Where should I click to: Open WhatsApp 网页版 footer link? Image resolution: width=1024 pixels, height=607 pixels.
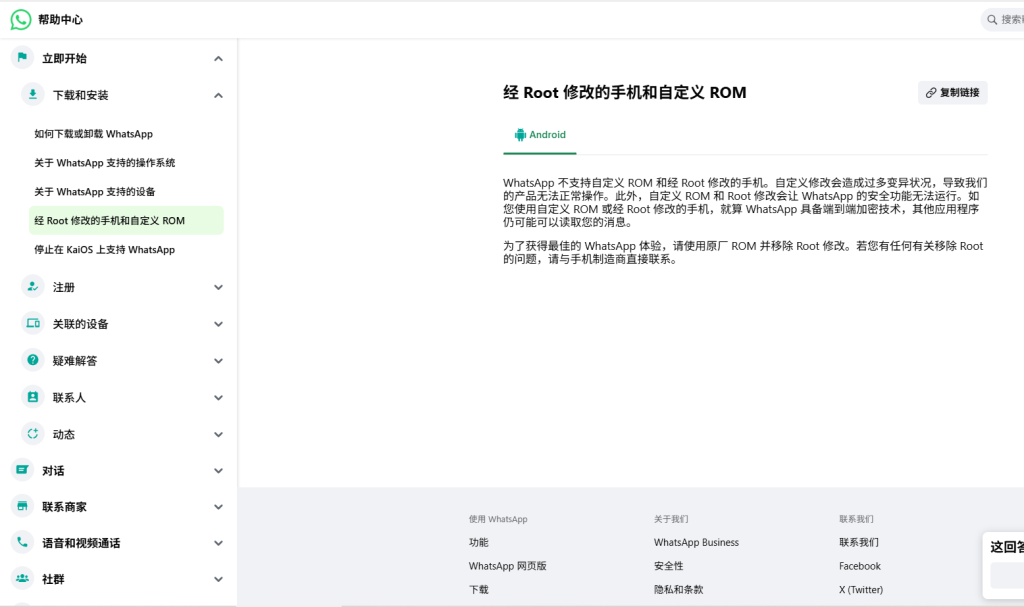pos(507,566)
